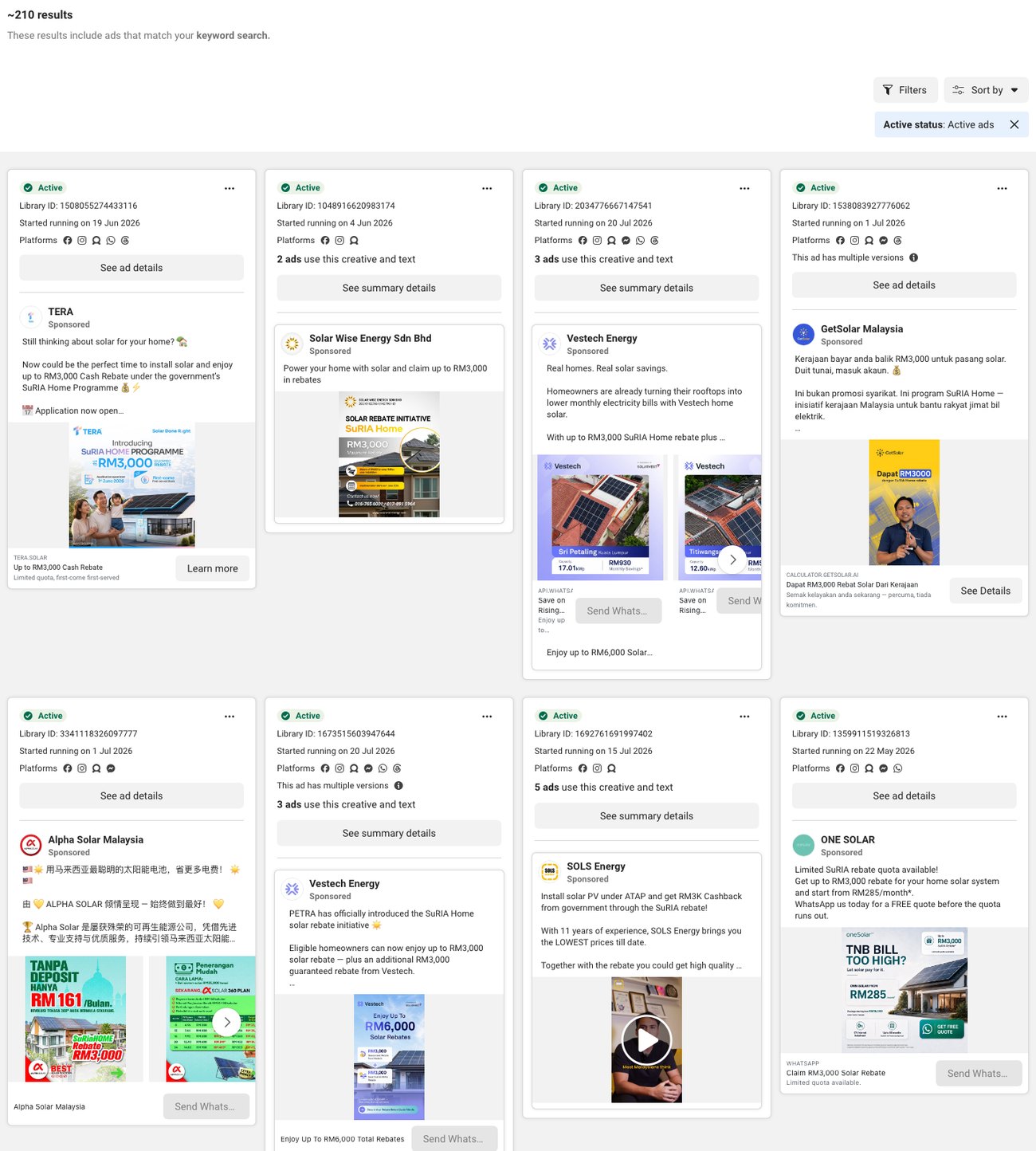Screen dimensions: 1036x1151
Task: Click See Details on the GetSolar ad
Action: pos(985,591)
